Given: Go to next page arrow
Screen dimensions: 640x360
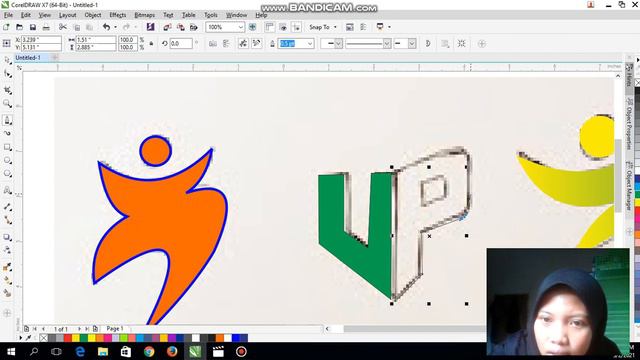Looking at the screenshot, I should tap(79, 329).
